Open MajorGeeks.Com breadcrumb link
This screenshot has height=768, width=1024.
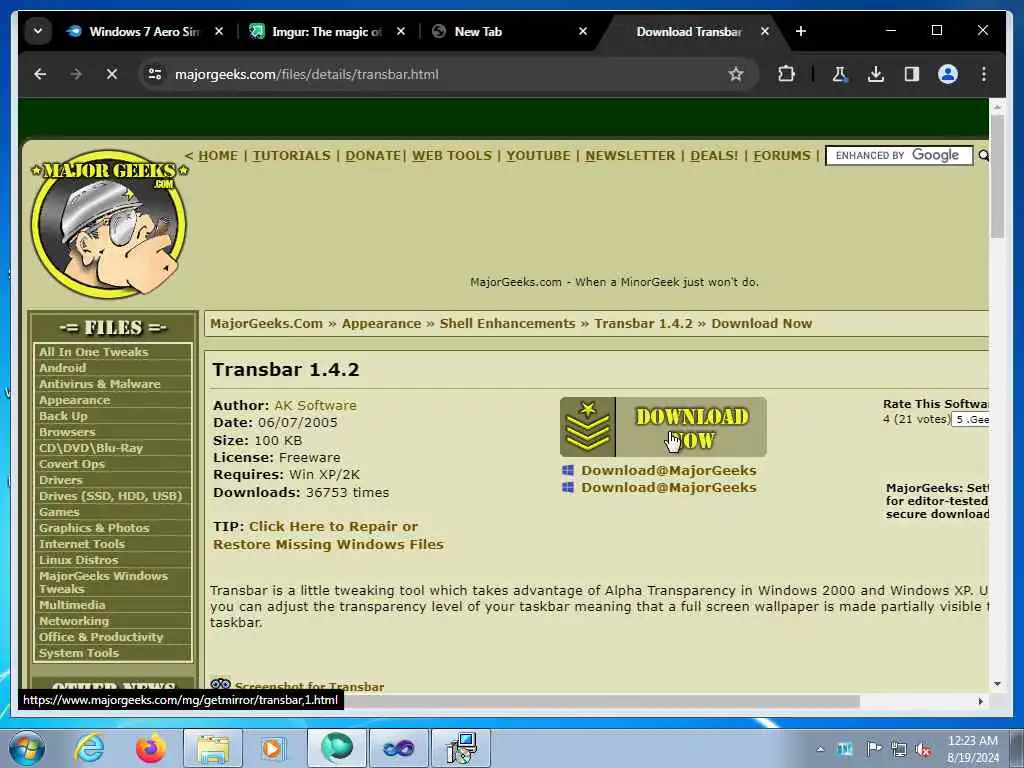point(266,323)
